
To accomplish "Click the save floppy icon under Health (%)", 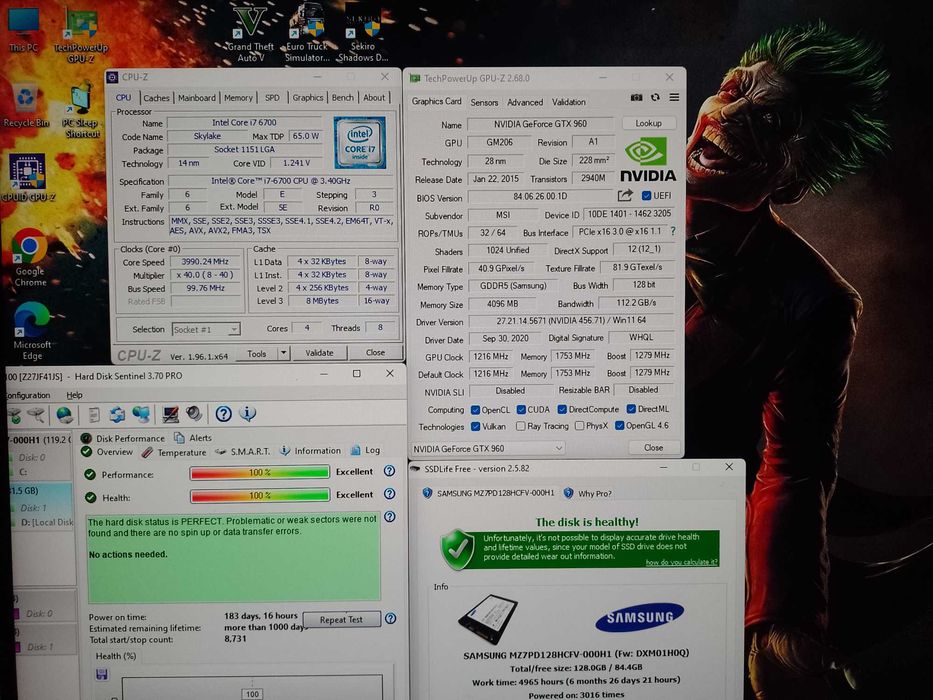I will pyautogui.click(x=102, y=674).
